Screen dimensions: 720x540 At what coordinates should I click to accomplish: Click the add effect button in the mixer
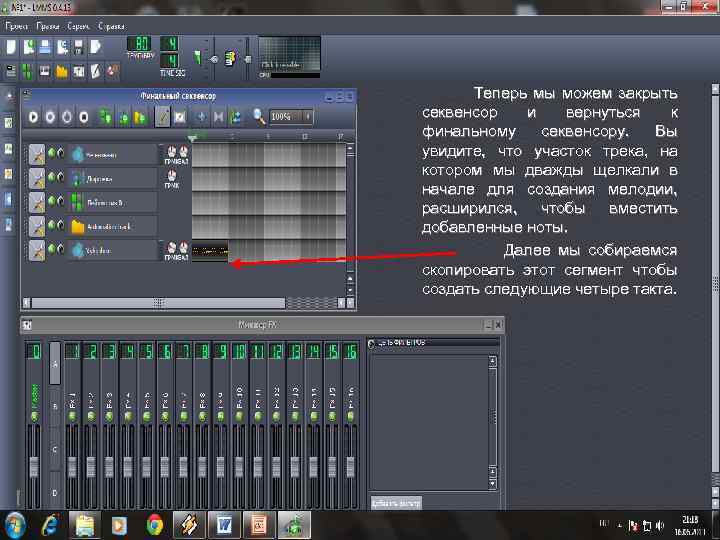(396, 503)
